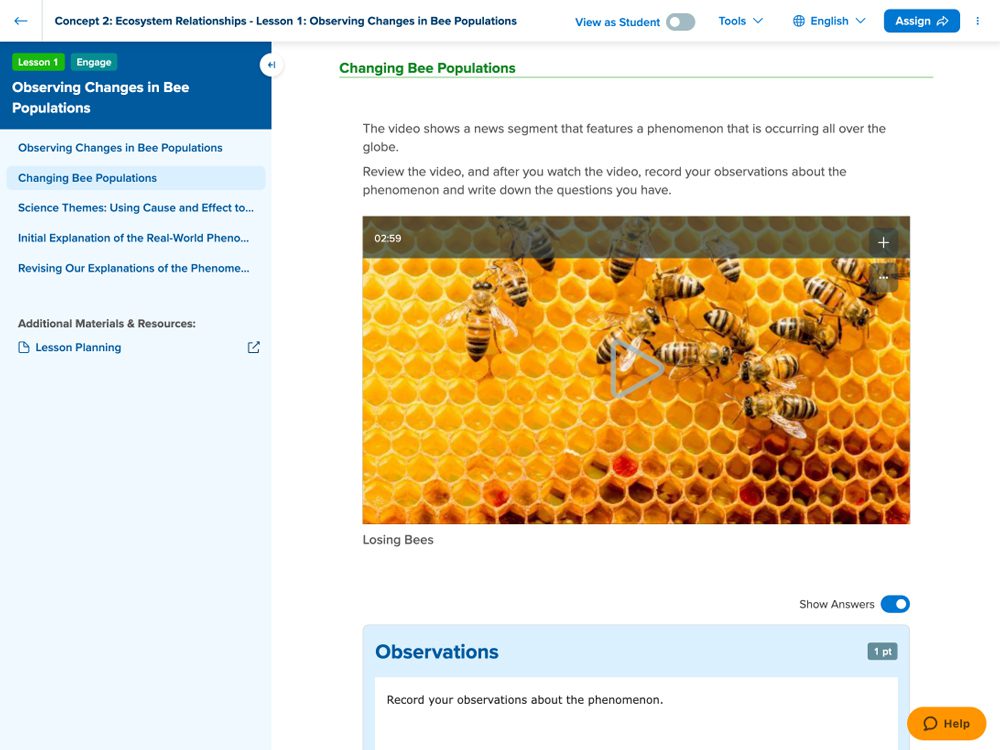This screenshot has height=750, width=1000.
Task: Open Science Themes: Using Cause and Effect
Action: (135, 208)
